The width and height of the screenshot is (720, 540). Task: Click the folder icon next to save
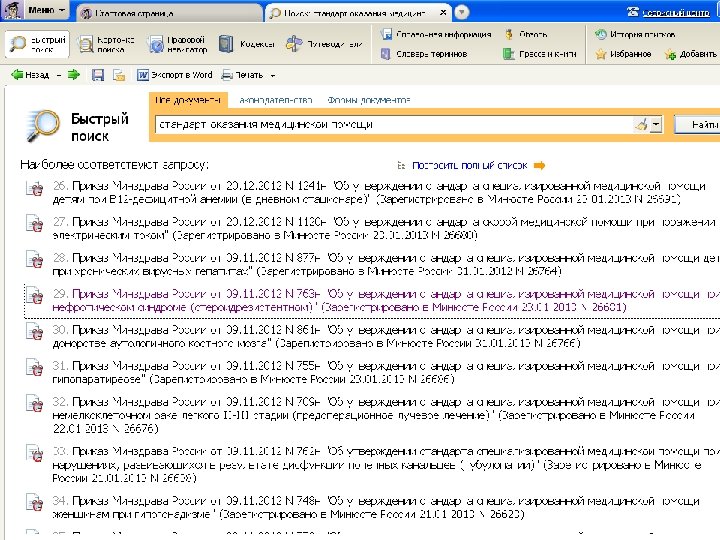coord(119,75)
